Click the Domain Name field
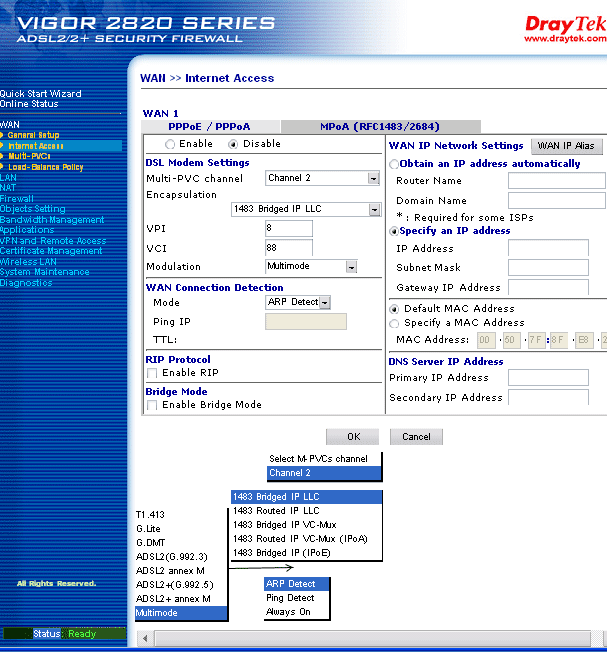 557,201
